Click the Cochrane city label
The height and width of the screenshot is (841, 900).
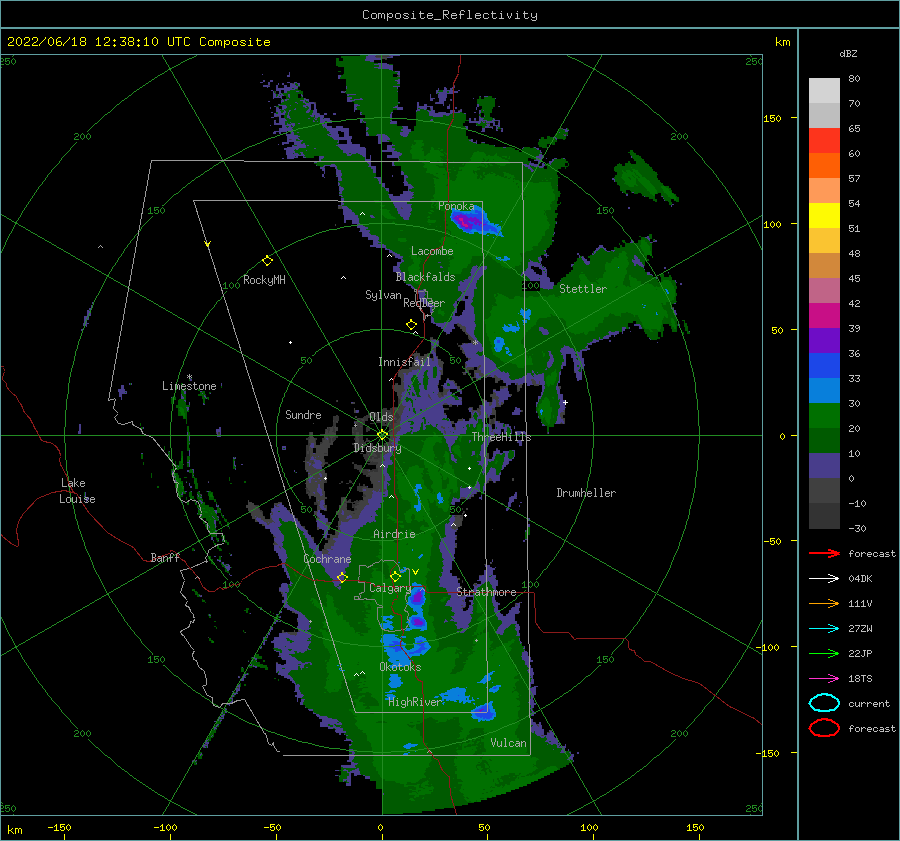click(x=327, y=559)
